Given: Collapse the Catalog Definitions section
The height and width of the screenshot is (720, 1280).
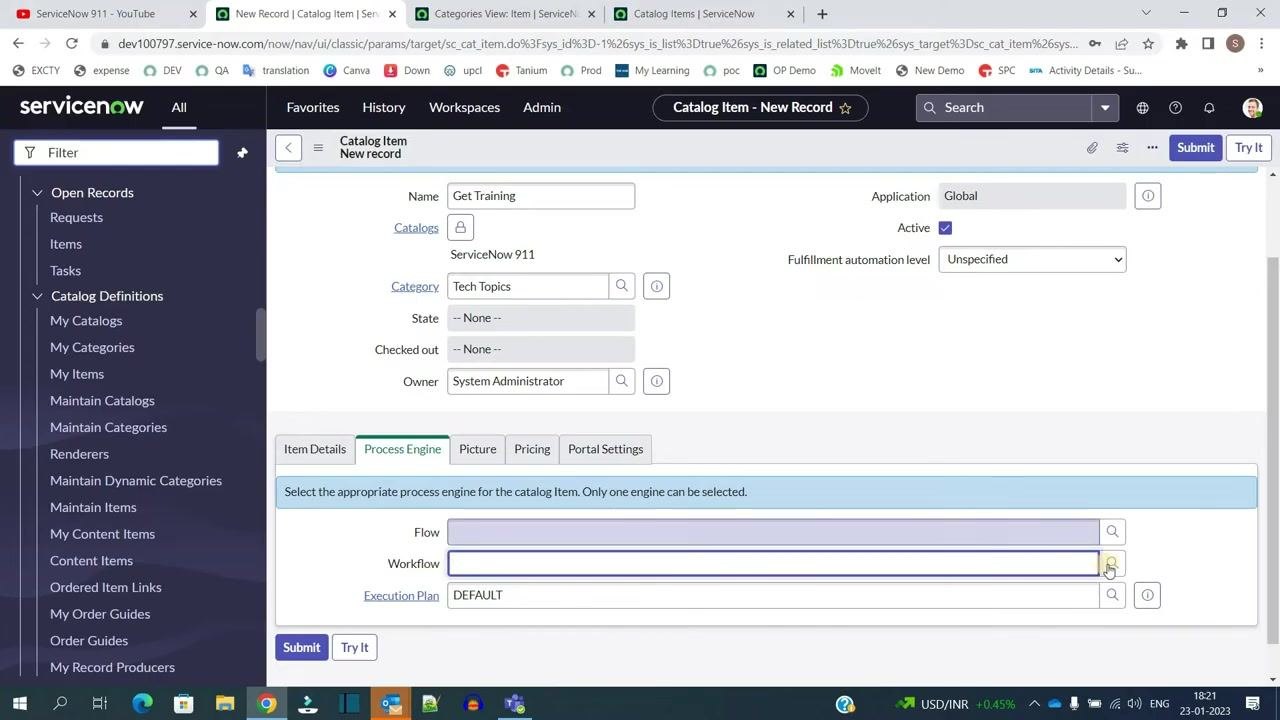Looking at the screenshot, I should [37, 296].
